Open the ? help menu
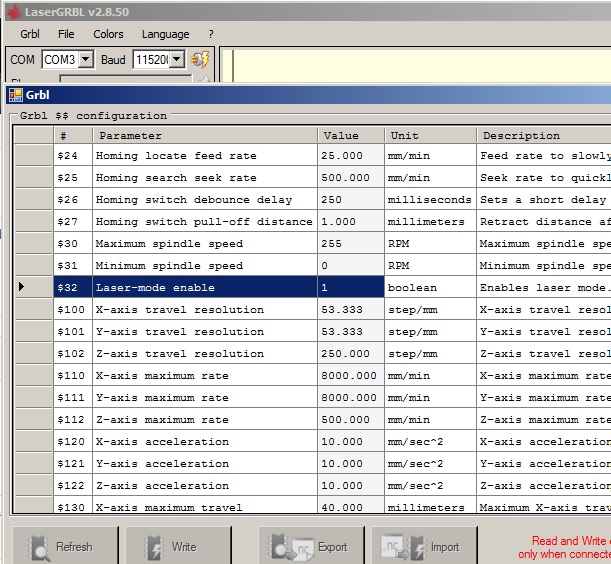The width and height of the screenshot is (611, 564). (211, 34)
